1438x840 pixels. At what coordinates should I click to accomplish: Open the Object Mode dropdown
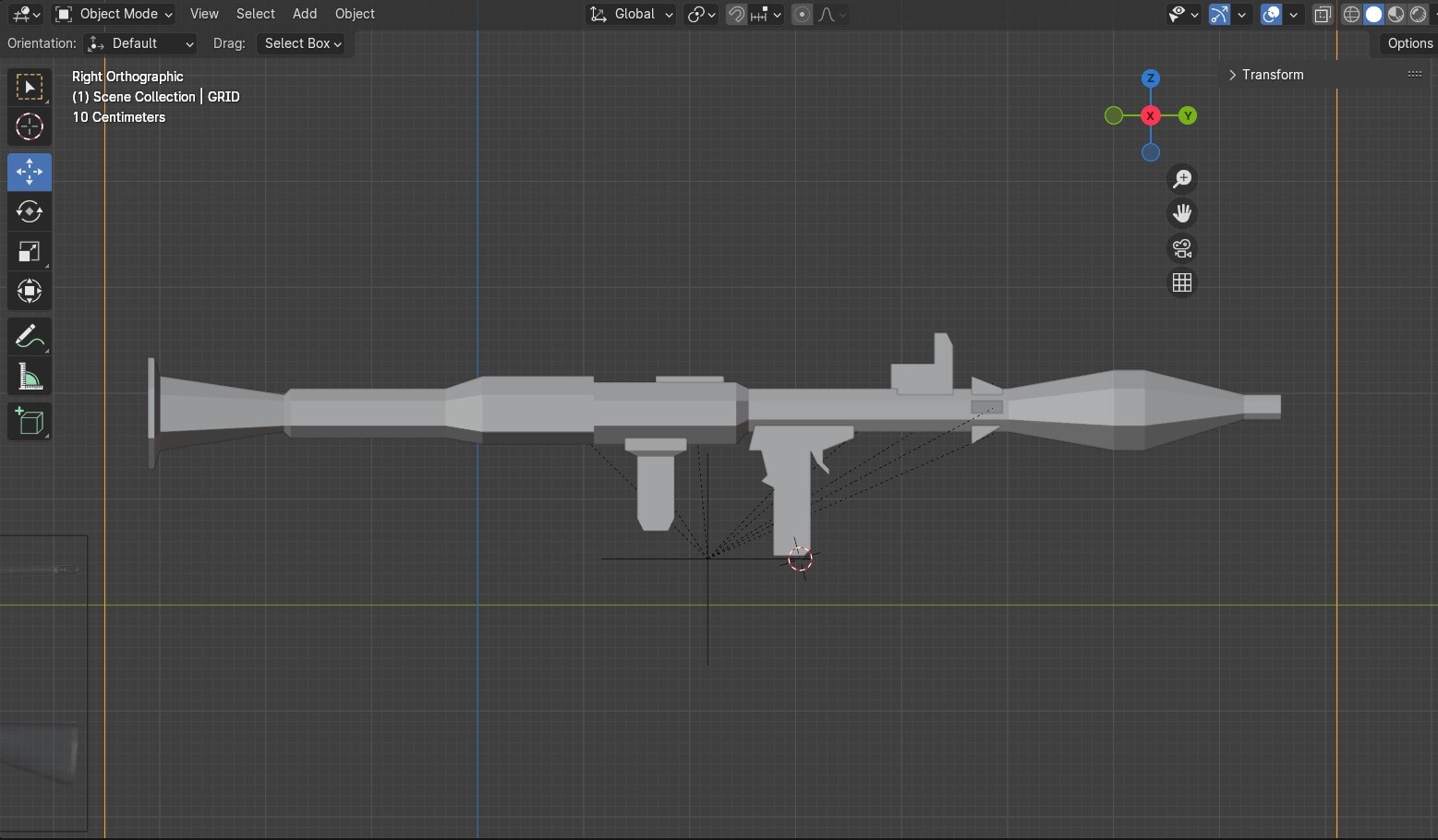(113, 14)
